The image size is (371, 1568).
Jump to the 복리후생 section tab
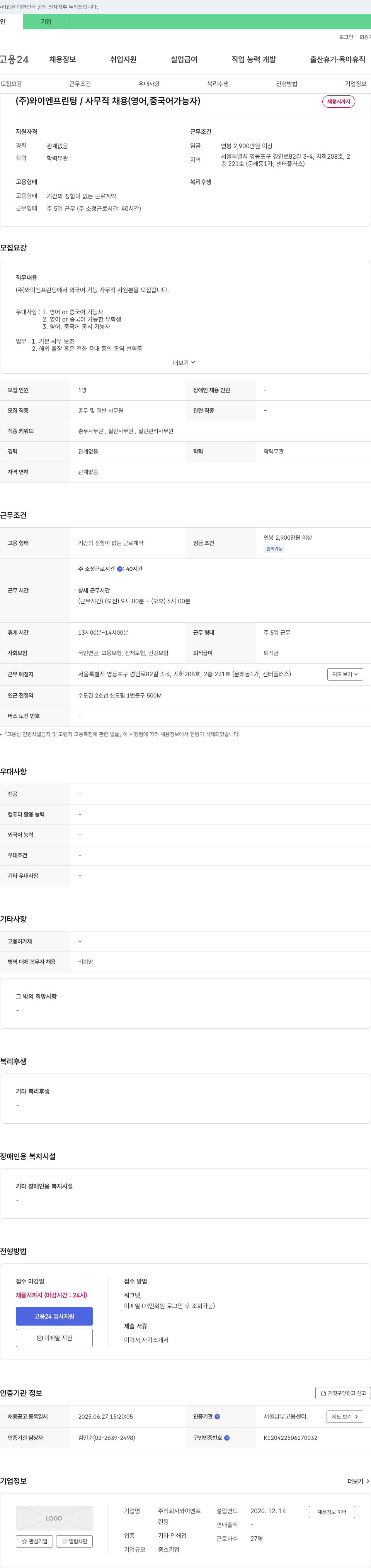tap(218, 84)
